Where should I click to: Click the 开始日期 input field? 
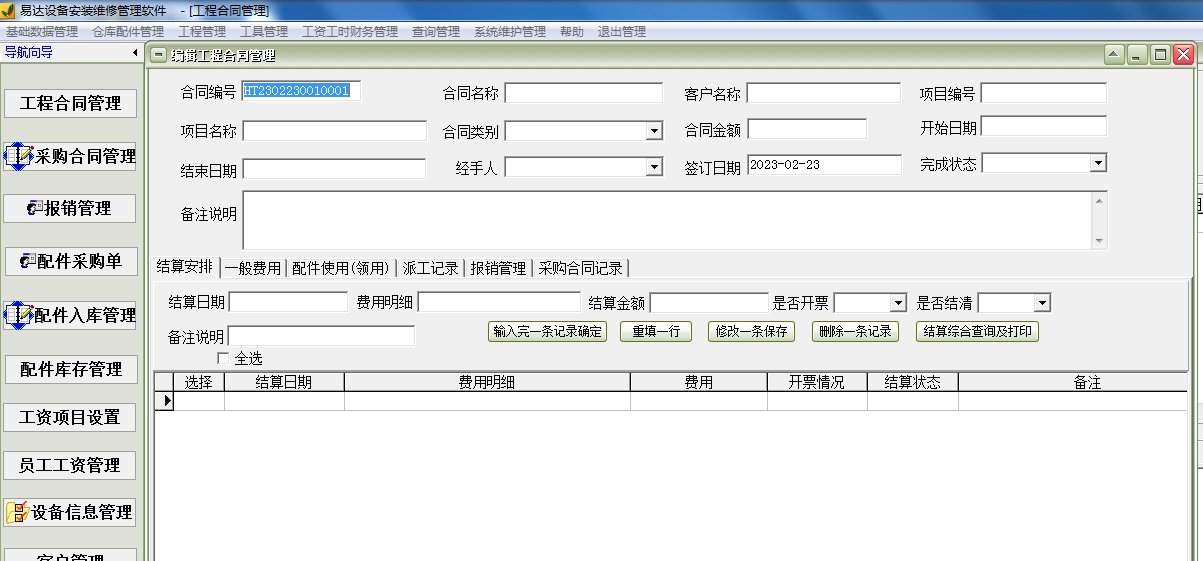point(1044,126)
